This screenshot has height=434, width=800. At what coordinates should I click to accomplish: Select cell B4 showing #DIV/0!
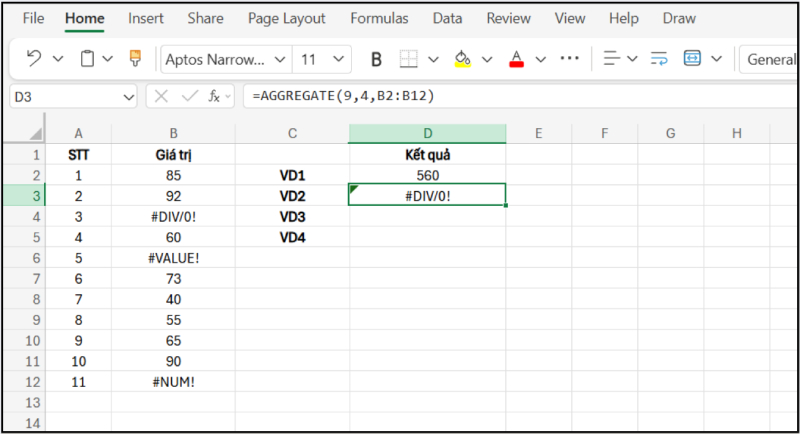click(x=173, y=217)
